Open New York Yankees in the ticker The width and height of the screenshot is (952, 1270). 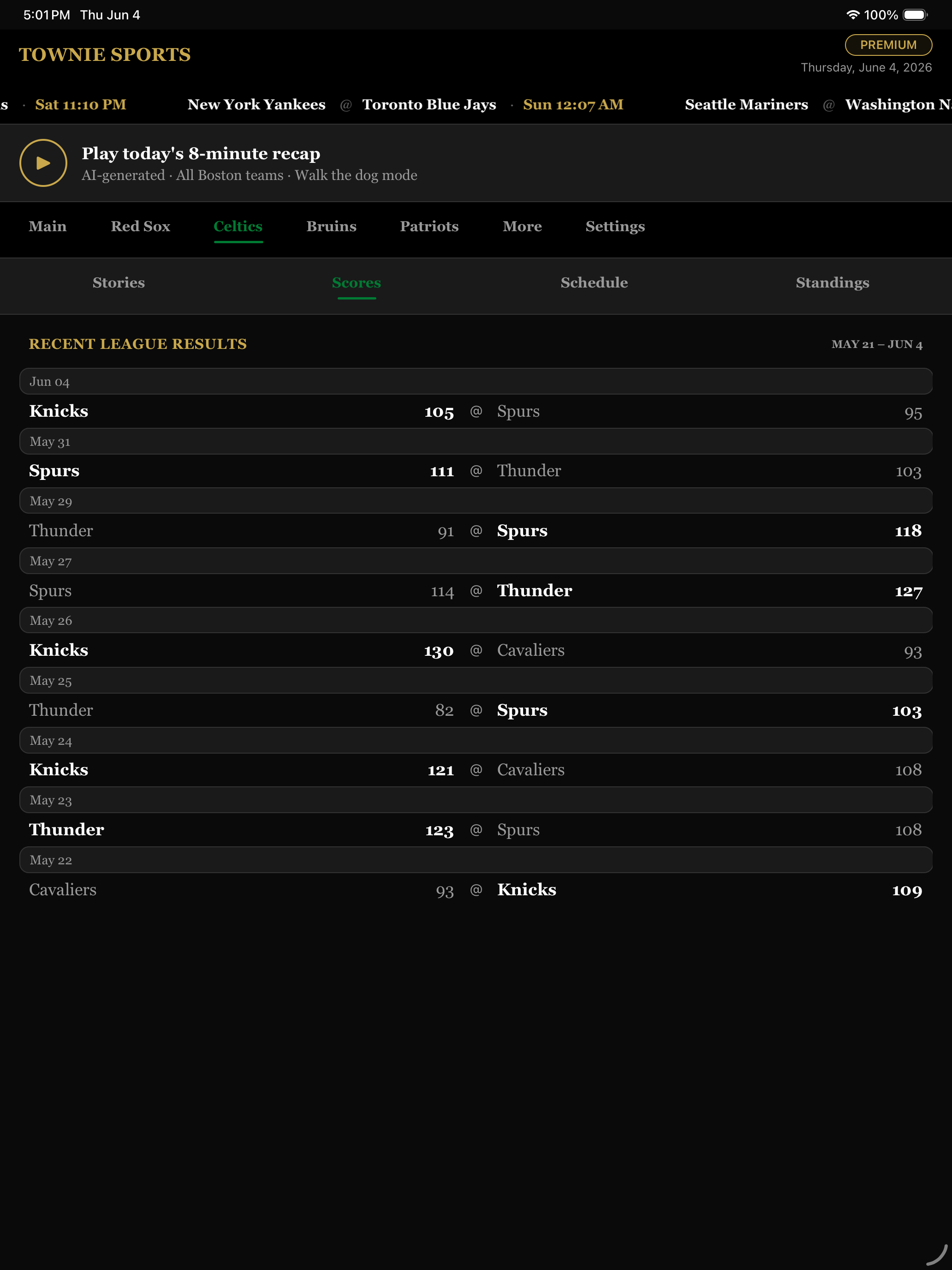(256, 104)
